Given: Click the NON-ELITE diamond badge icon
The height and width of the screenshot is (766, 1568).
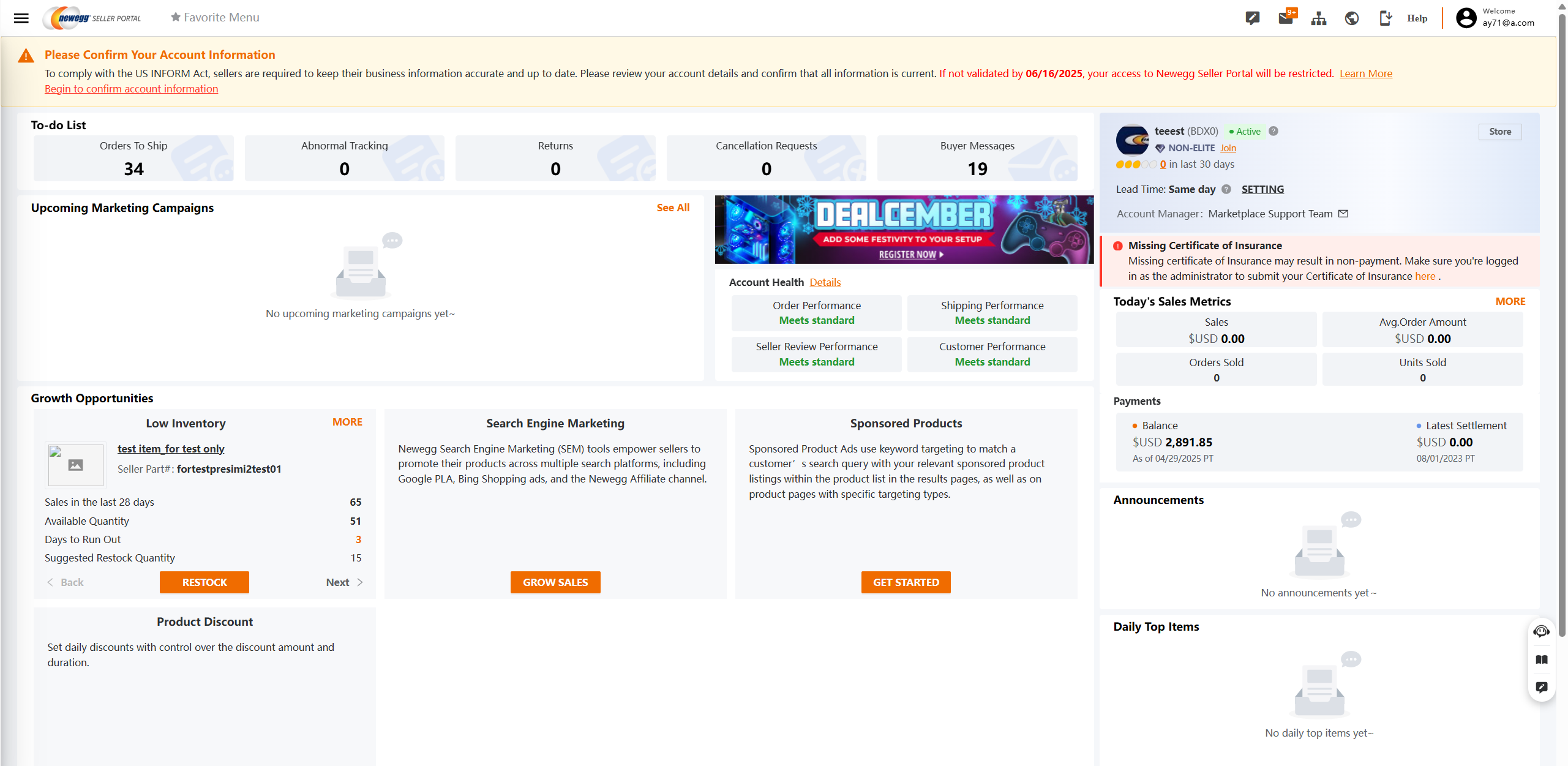Looking at the screenshot, I should coord(1160,148).
